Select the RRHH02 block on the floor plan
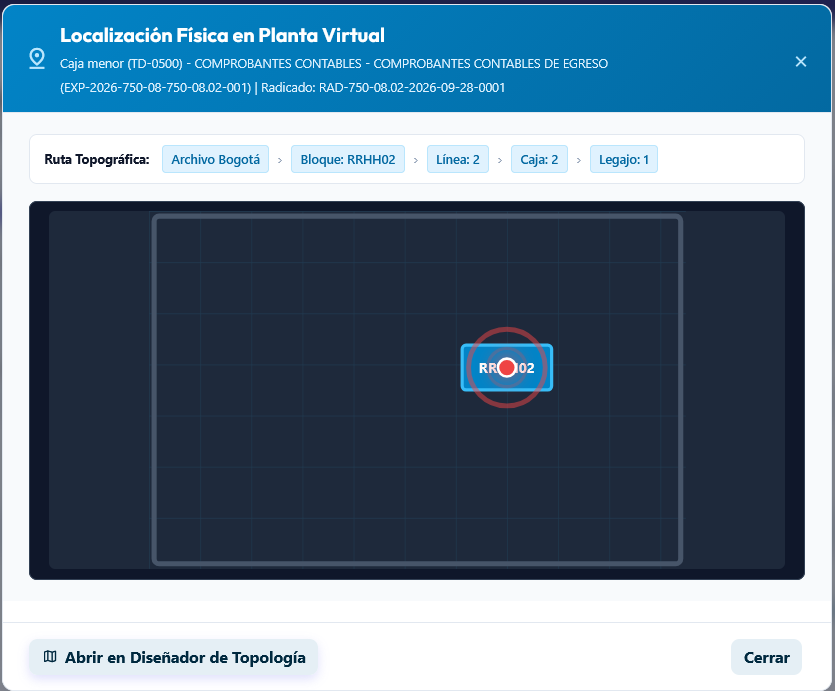The image size is (835, 691). coord(507,368)
